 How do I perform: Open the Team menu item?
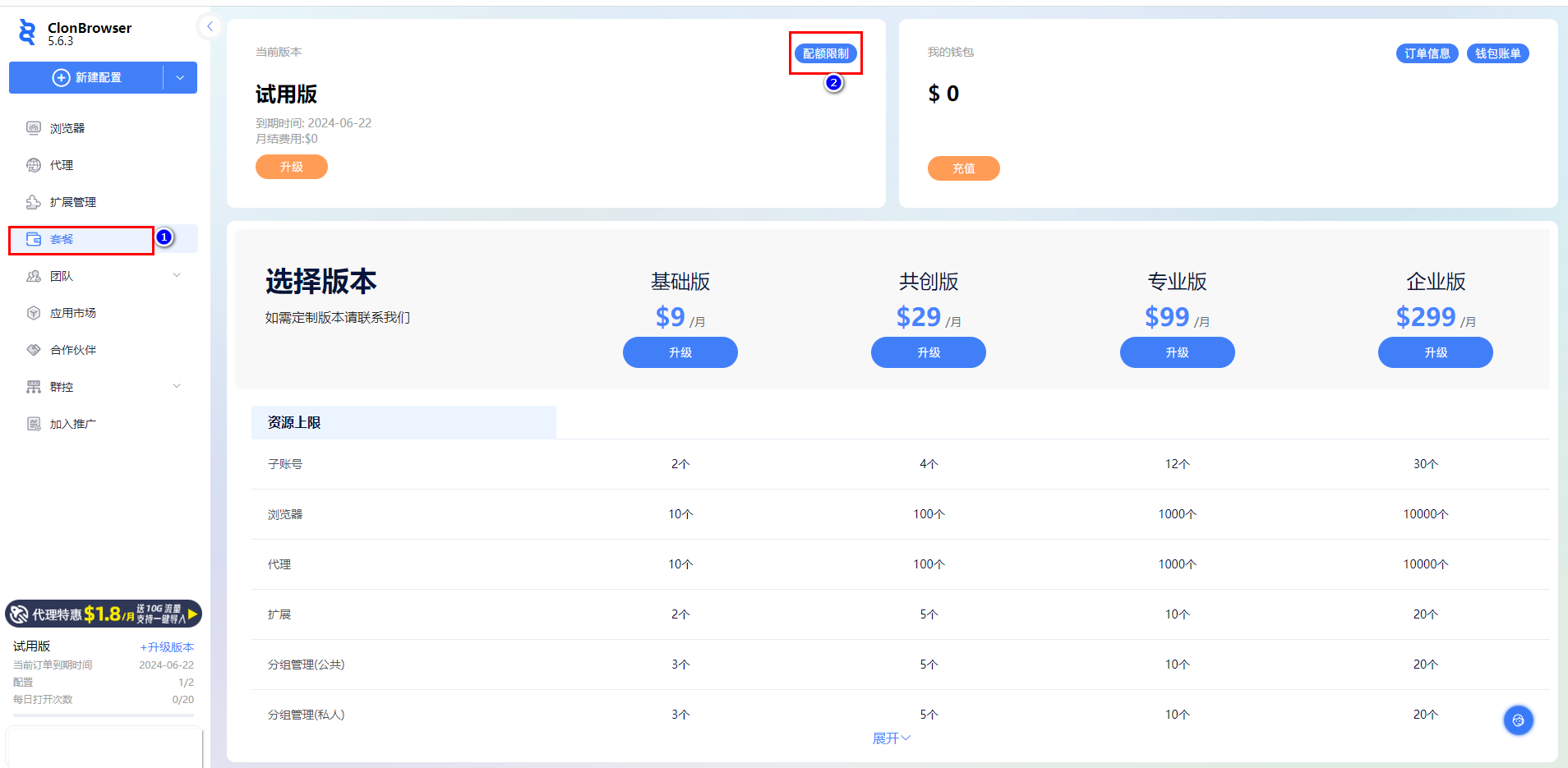pyautogui.click(x=62, y=276)
